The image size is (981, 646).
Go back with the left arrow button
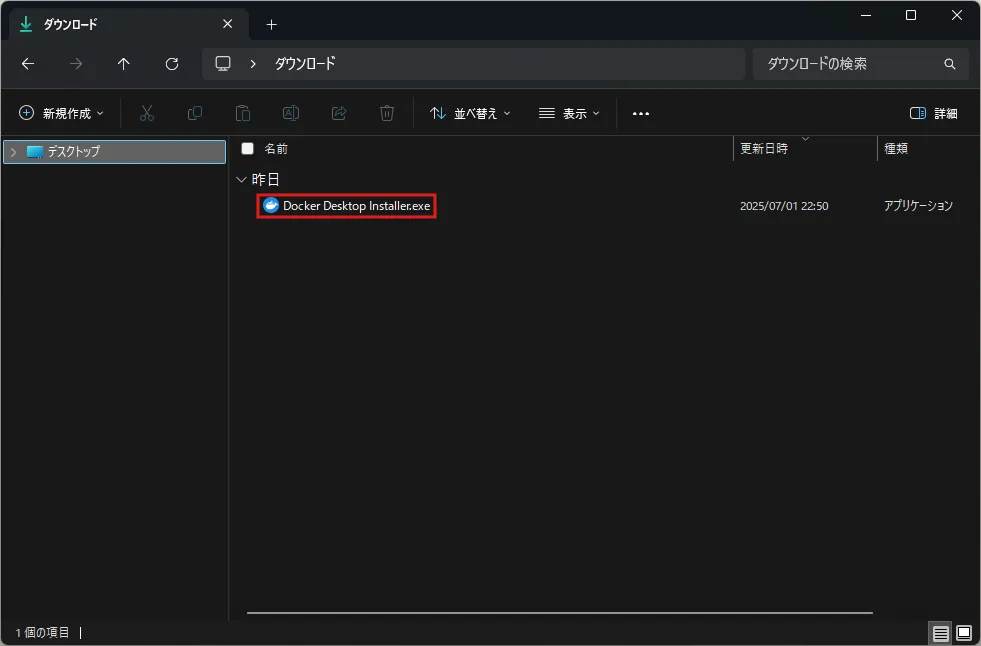tap(28, 64)
